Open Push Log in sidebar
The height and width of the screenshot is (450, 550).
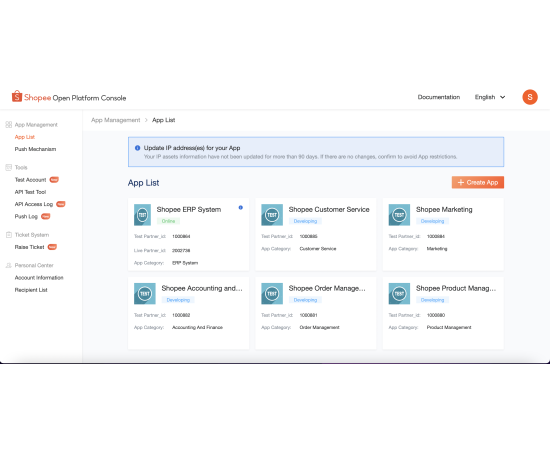(x=26, y=216)
